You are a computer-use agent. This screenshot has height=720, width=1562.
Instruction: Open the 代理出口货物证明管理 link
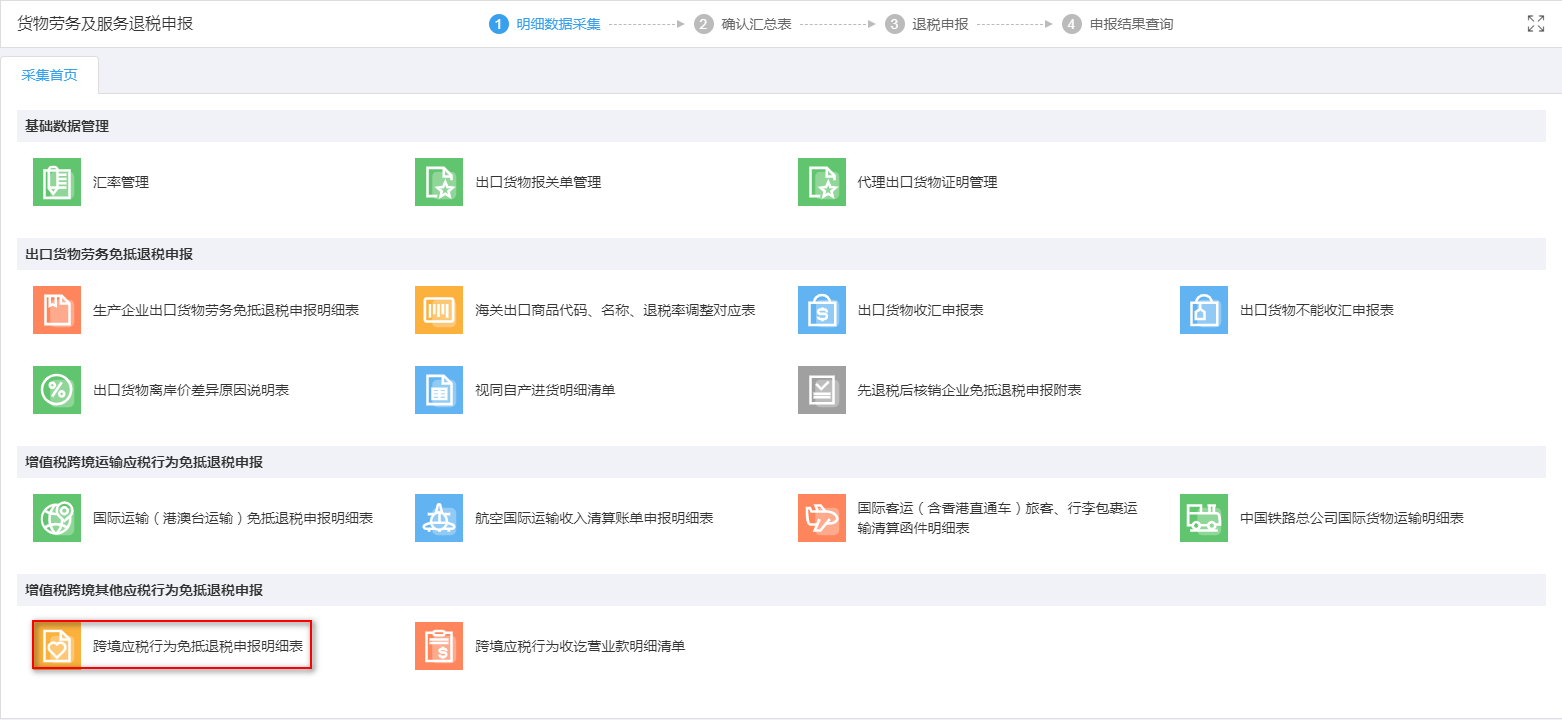pos(928,182)
